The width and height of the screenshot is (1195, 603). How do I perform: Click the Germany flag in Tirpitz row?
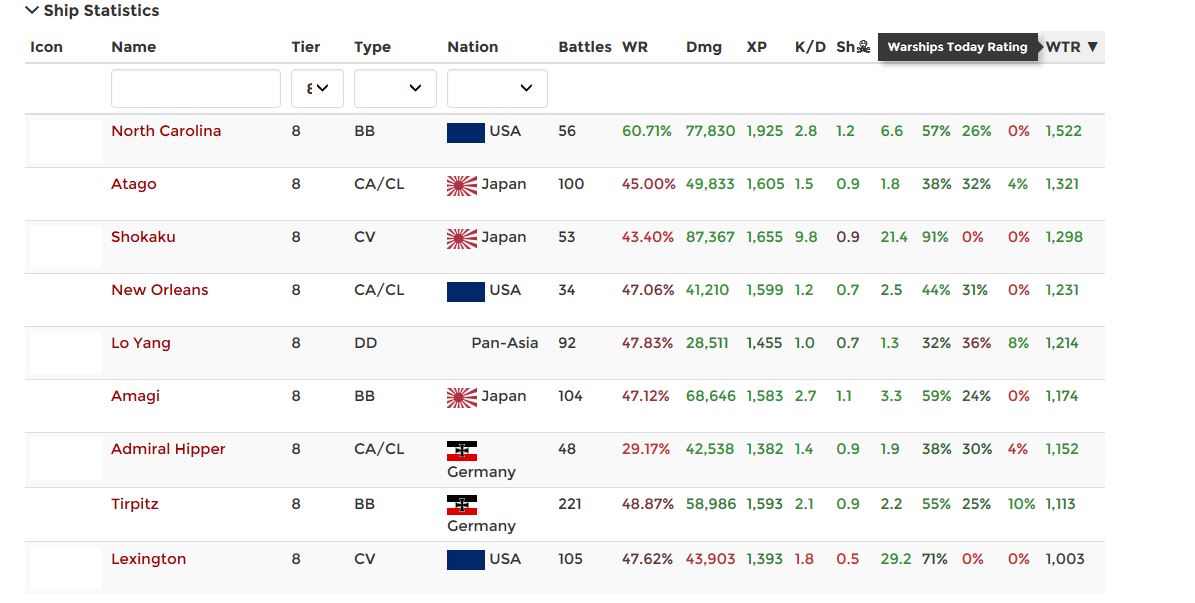(462, 505)
